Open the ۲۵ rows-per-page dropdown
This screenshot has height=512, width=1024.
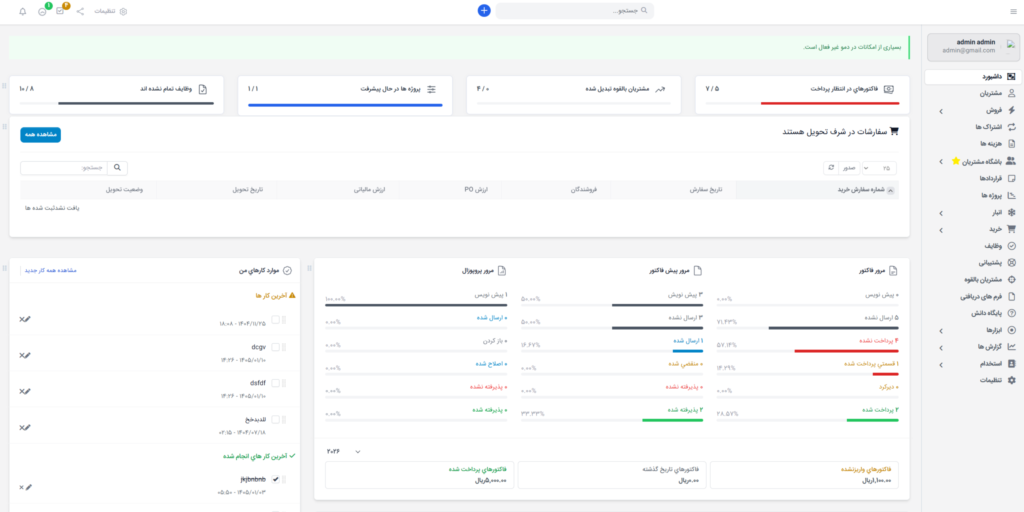[879, 168]
